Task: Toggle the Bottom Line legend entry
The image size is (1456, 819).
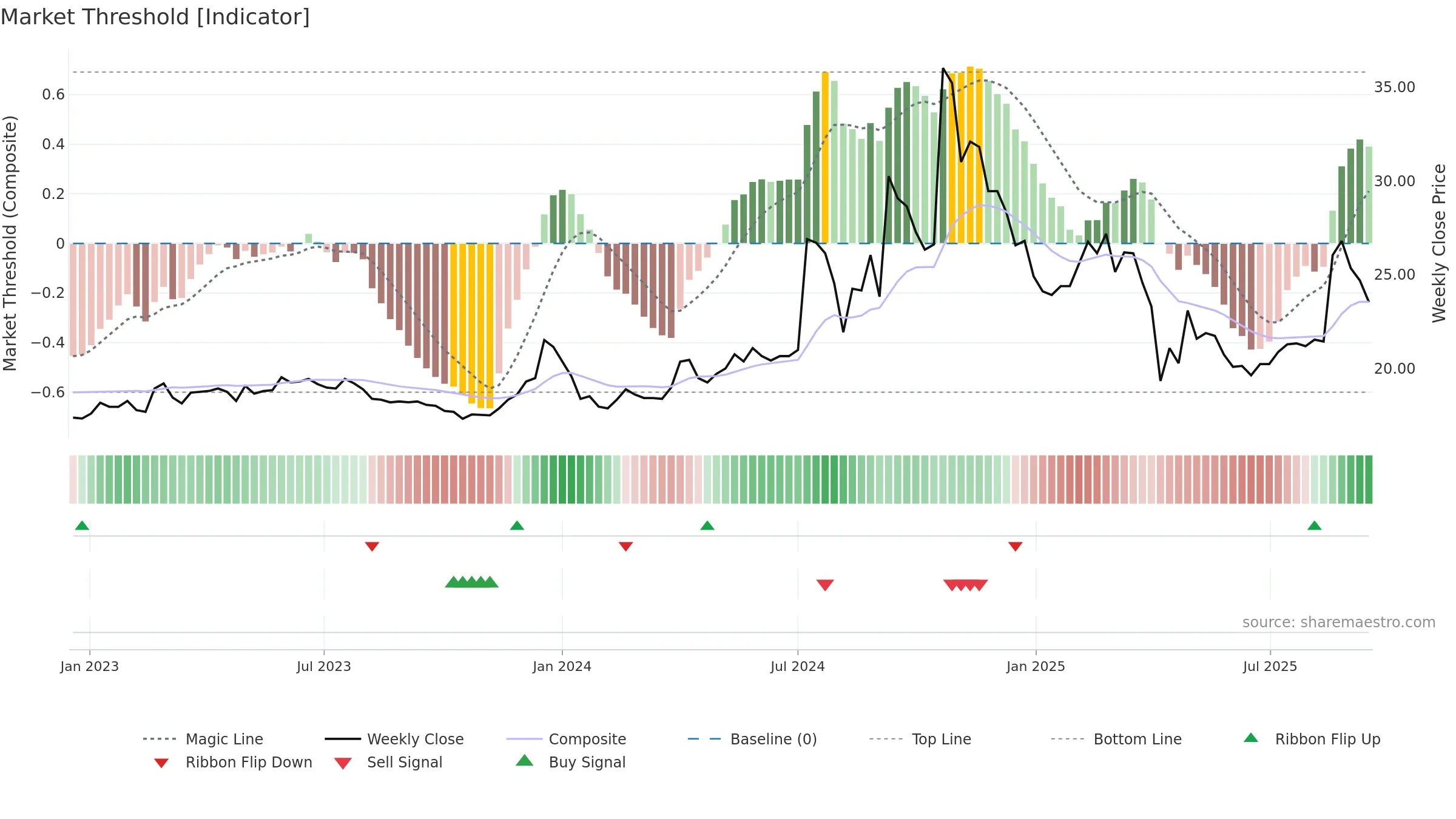Action: tap(1116, 739)
